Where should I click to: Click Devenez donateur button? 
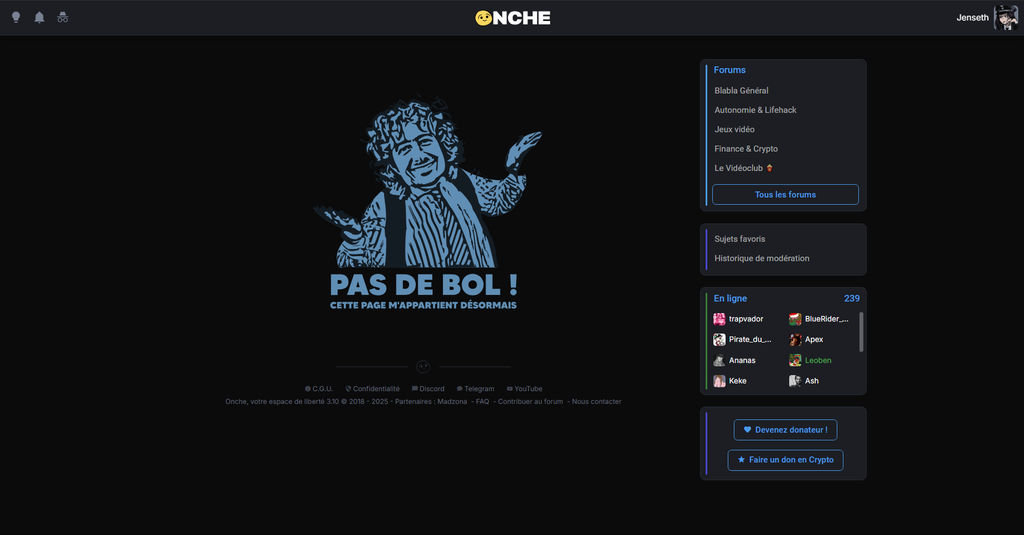click(x=785, y=430)
